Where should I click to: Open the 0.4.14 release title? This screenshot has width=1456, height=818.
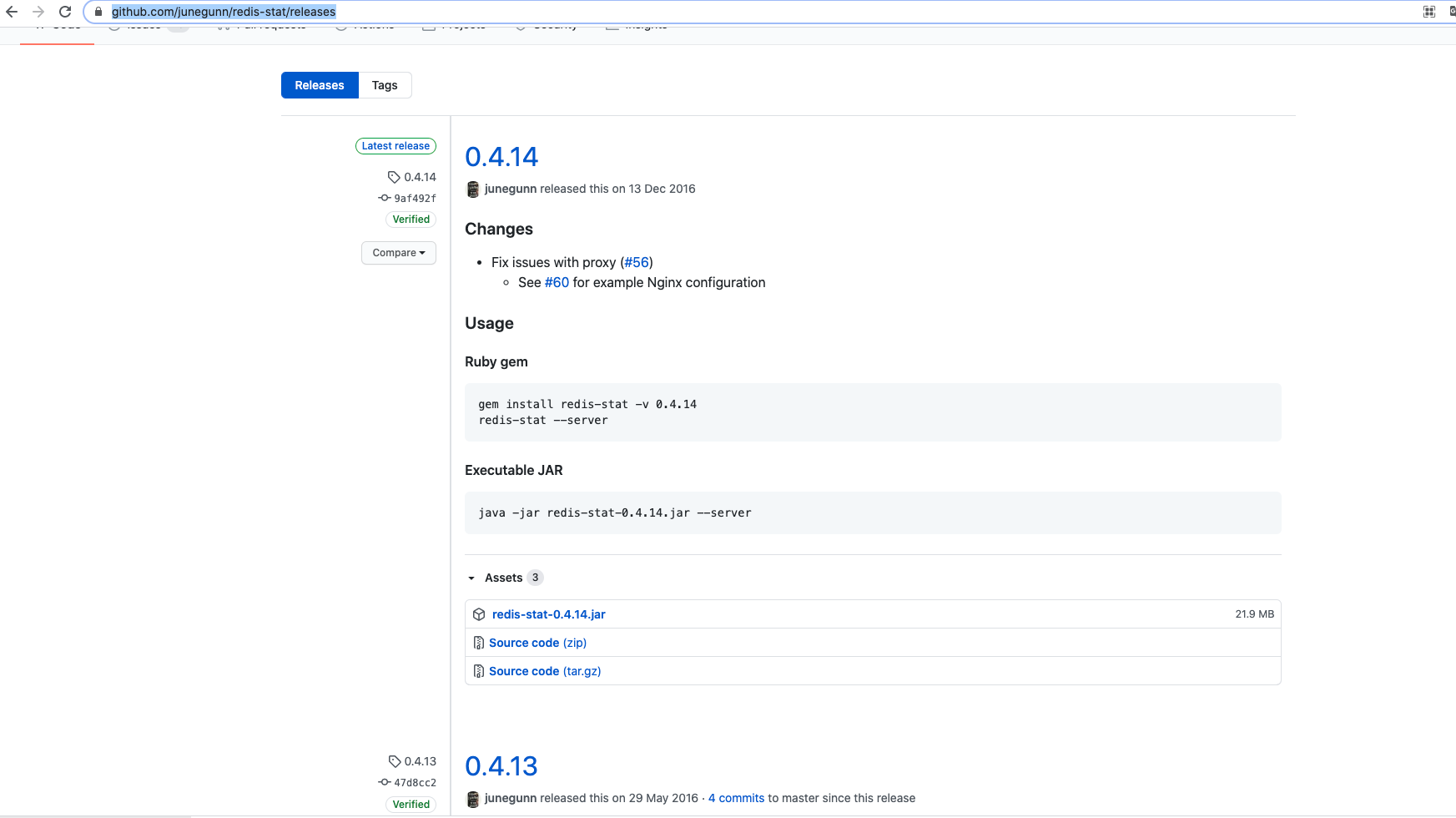tap(501, 157)
